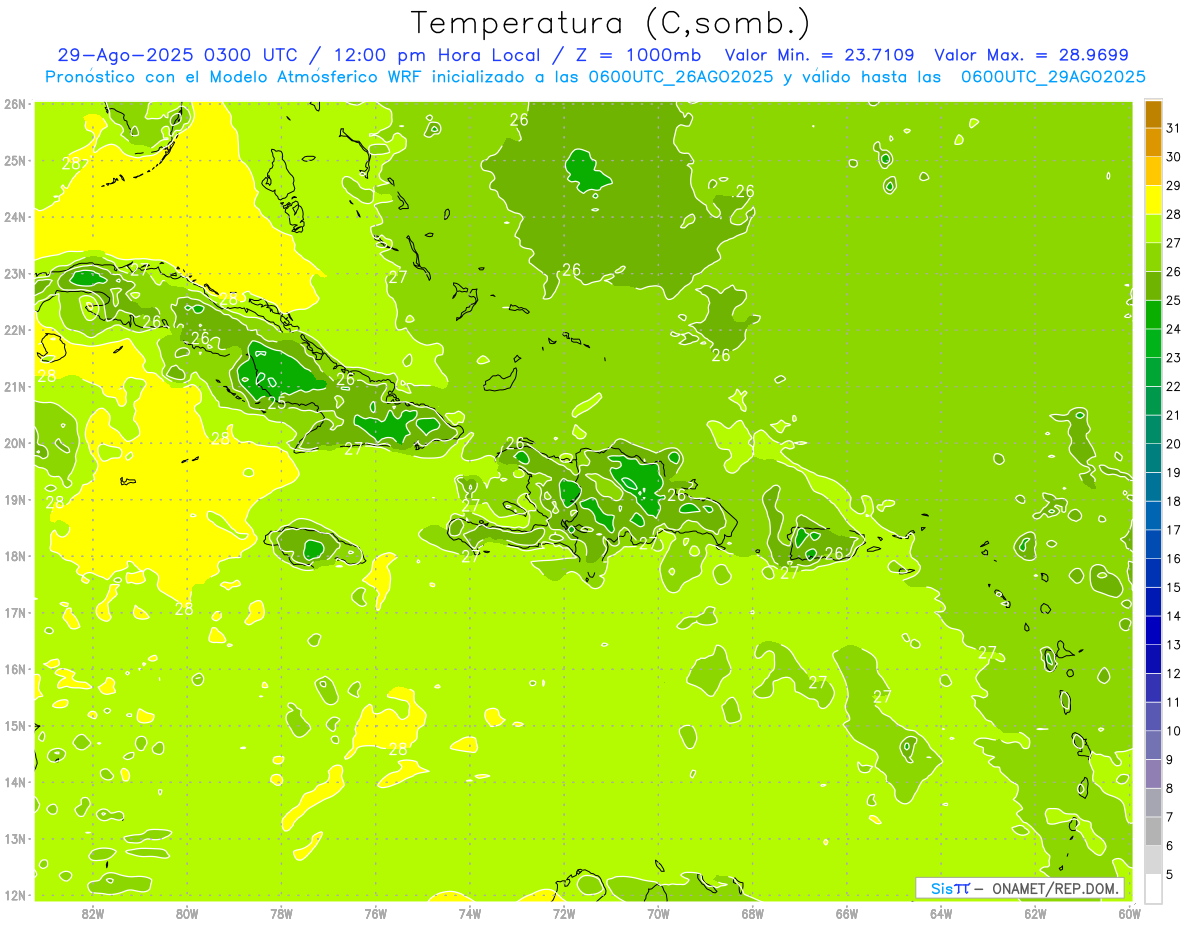Screen dimensions: 1200x927
Task: Click the "19N" latitude label
Action: [15, 500]
